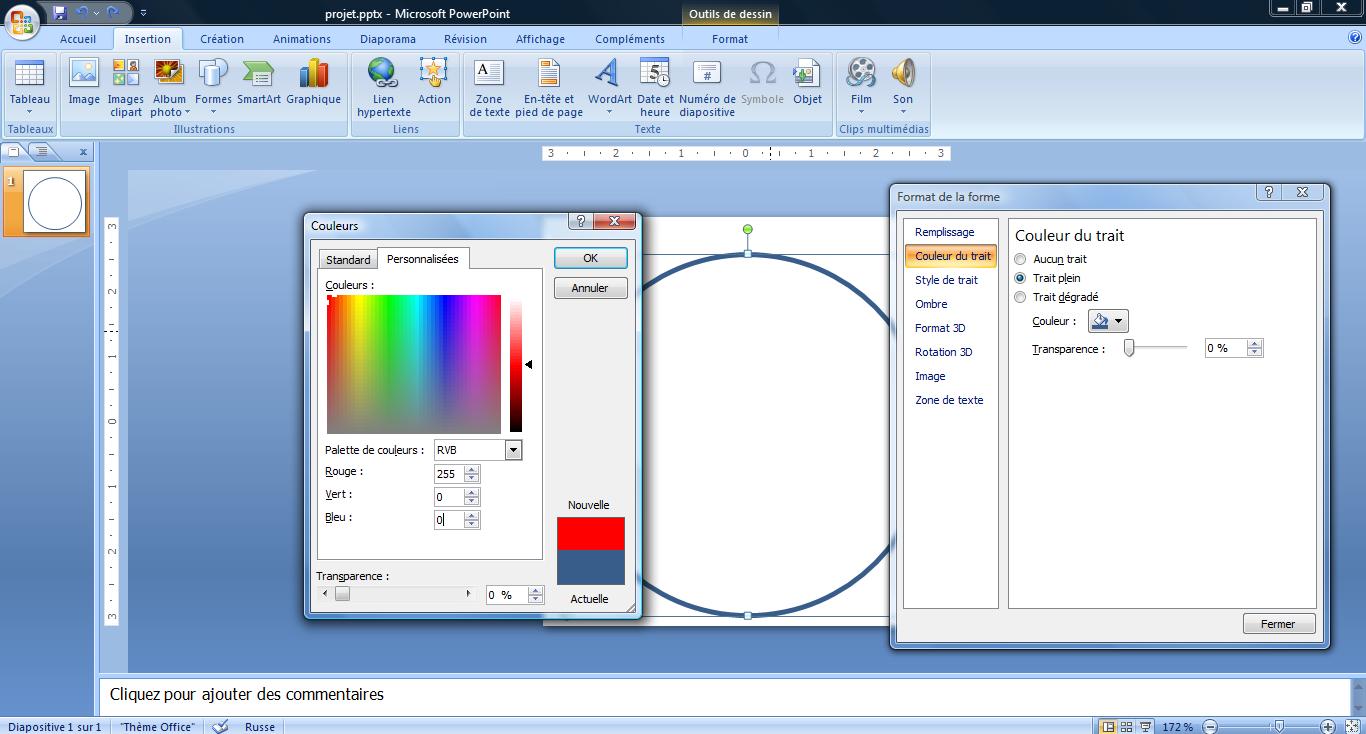Screen dimensions: 1366x734
Task: Insert a picture using the Image icon
Action: pos(84,82)
